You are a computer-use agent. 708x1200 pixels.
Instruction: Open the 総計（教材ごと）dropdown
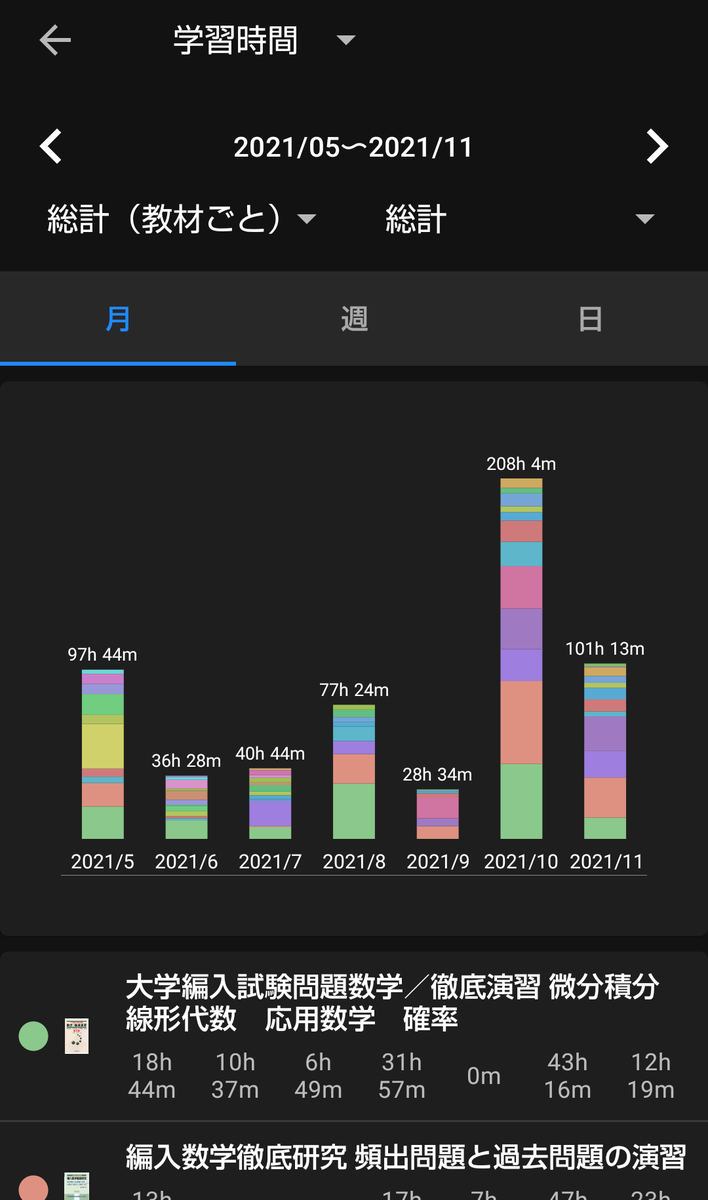coord(182,219)
